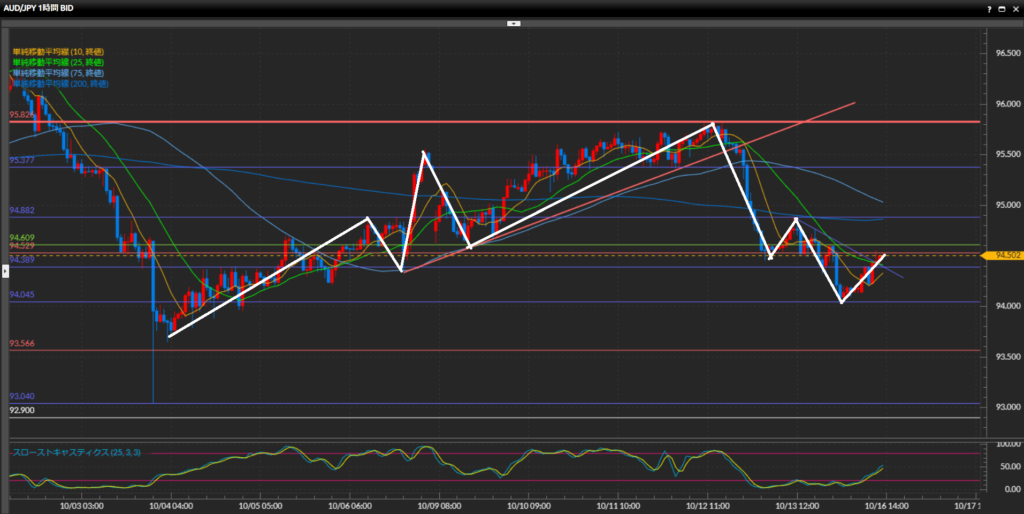Image resolution: width=1024 pixels, height=514 pixels.
Task: Click the 96.500 price axis label
Action: point(1004,52)
